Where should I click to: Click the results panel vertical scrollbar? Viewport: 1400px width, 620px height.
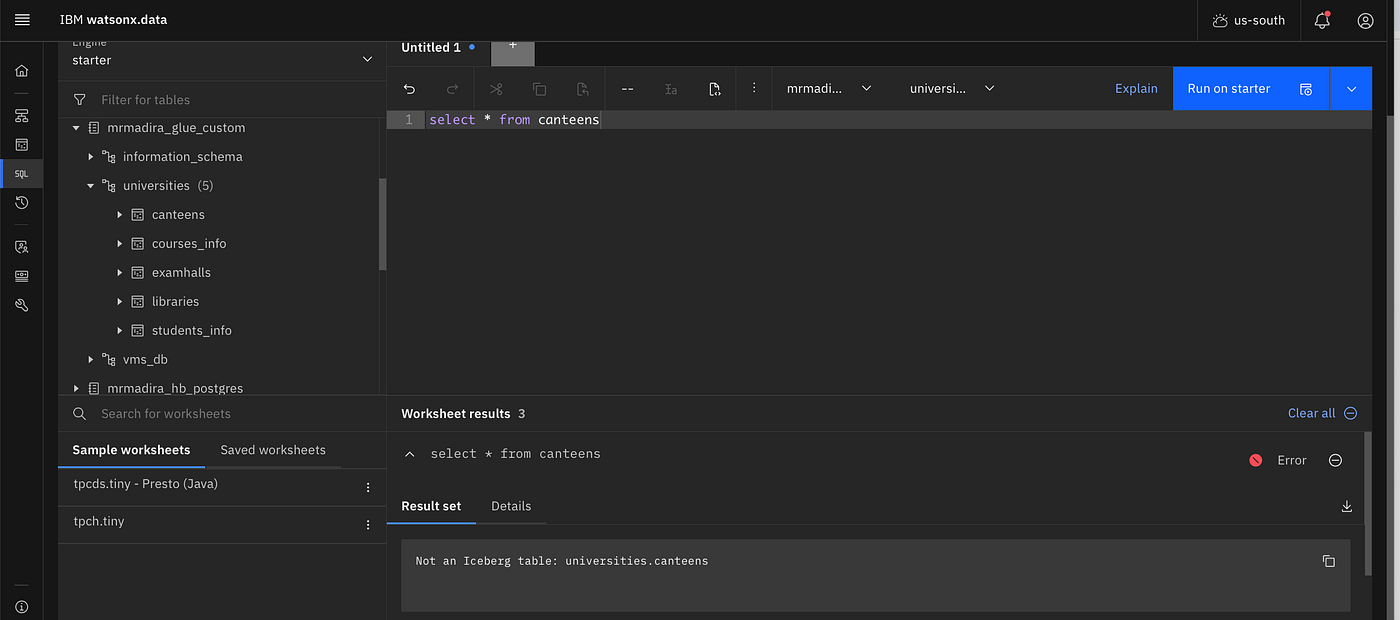[1367, 504]
